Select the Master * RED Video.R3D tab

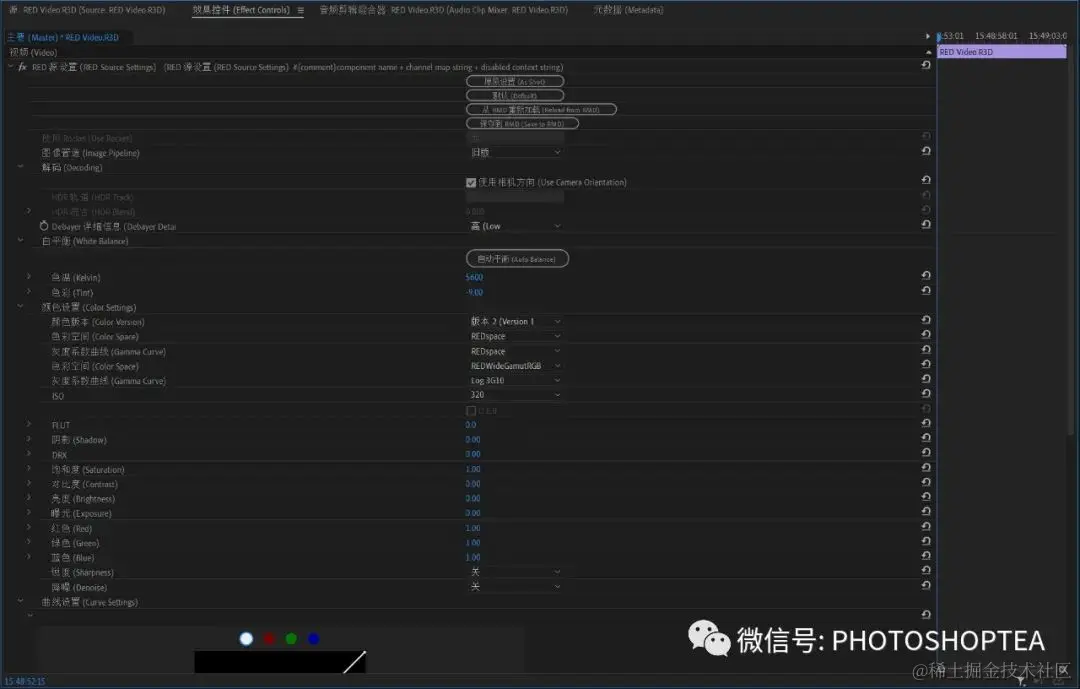pyautogui.click(x=63, y=37)
